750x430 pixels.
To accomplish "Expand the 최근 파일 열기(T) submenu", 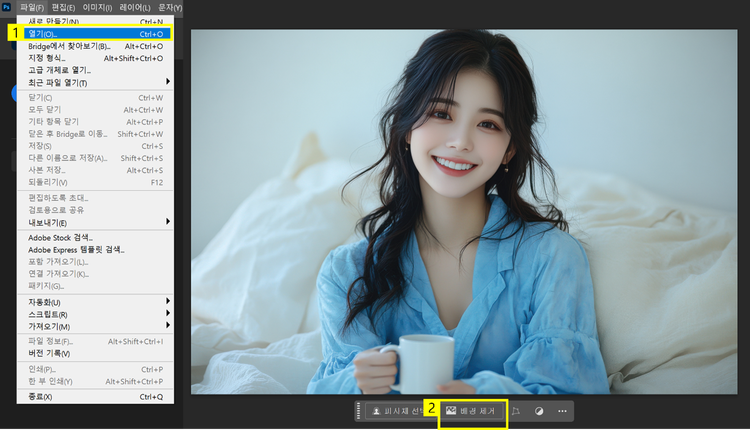I will tap(95, 83).
